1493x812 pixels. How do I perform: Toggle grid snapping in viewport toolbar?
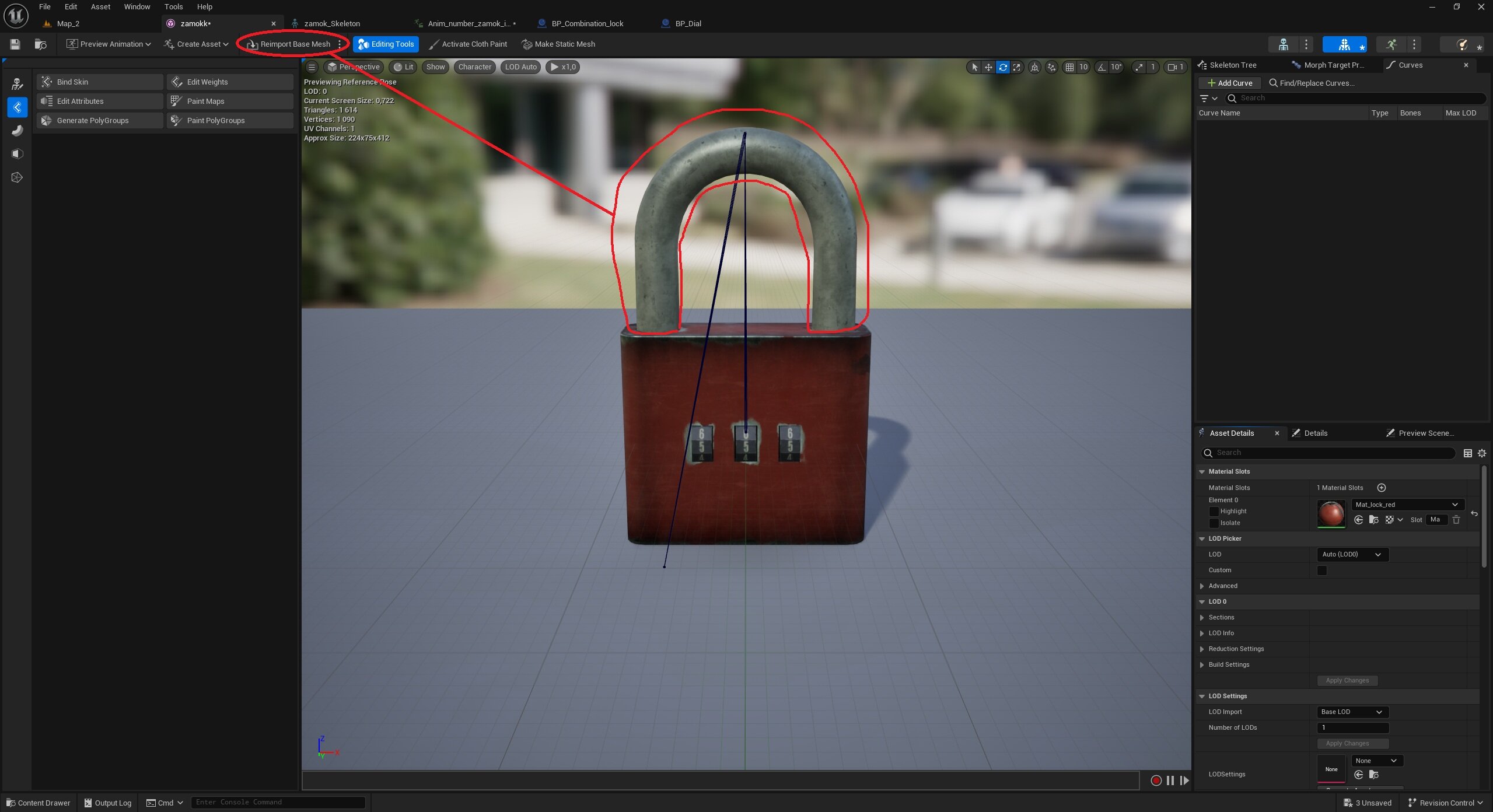(x=1069, y=67)
